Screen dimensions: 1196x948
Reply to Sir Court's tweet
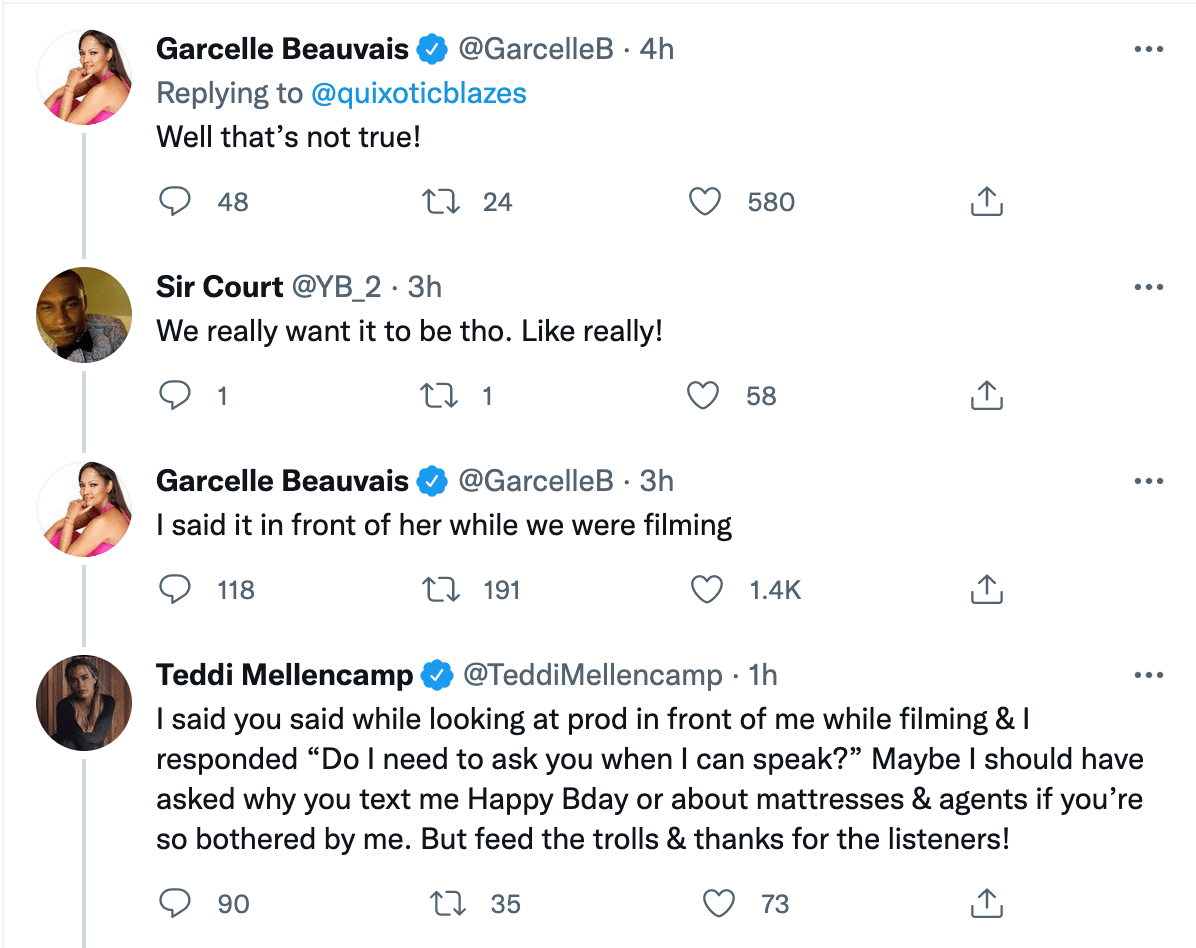click(x=175, y=395)
